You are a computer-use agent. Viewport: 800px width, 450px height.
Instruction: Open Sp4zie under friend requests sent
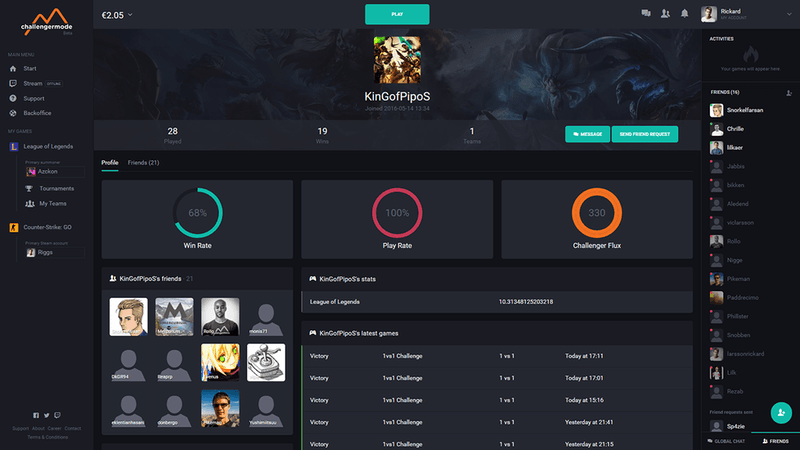(x=737, y=427)
